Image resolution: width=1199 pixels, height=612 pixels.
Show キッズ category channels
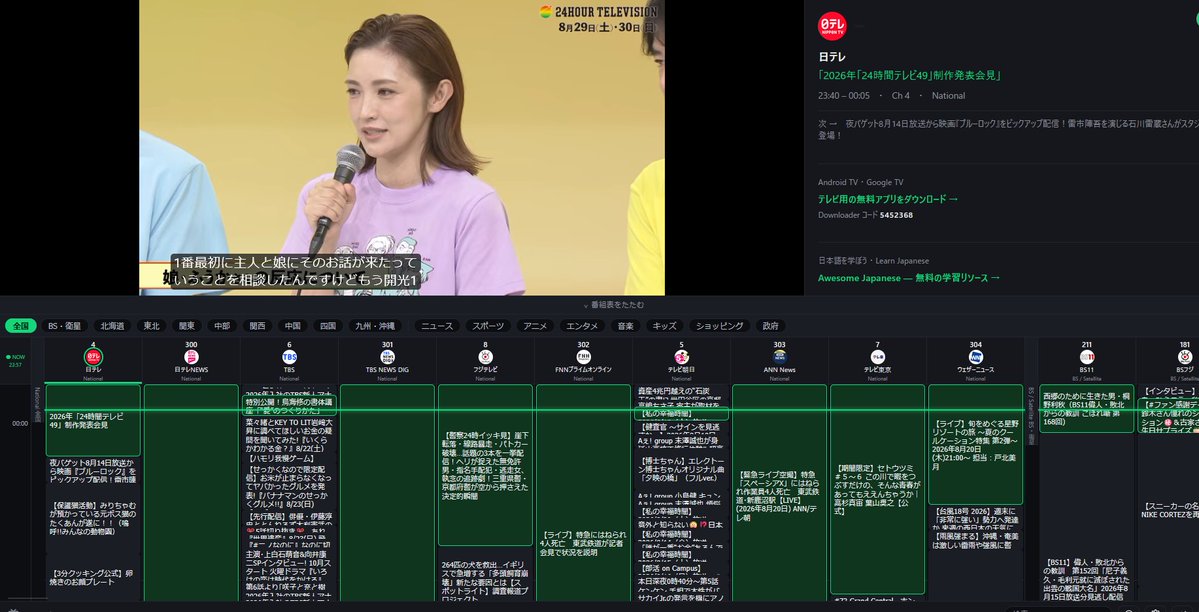coord(664,326)
